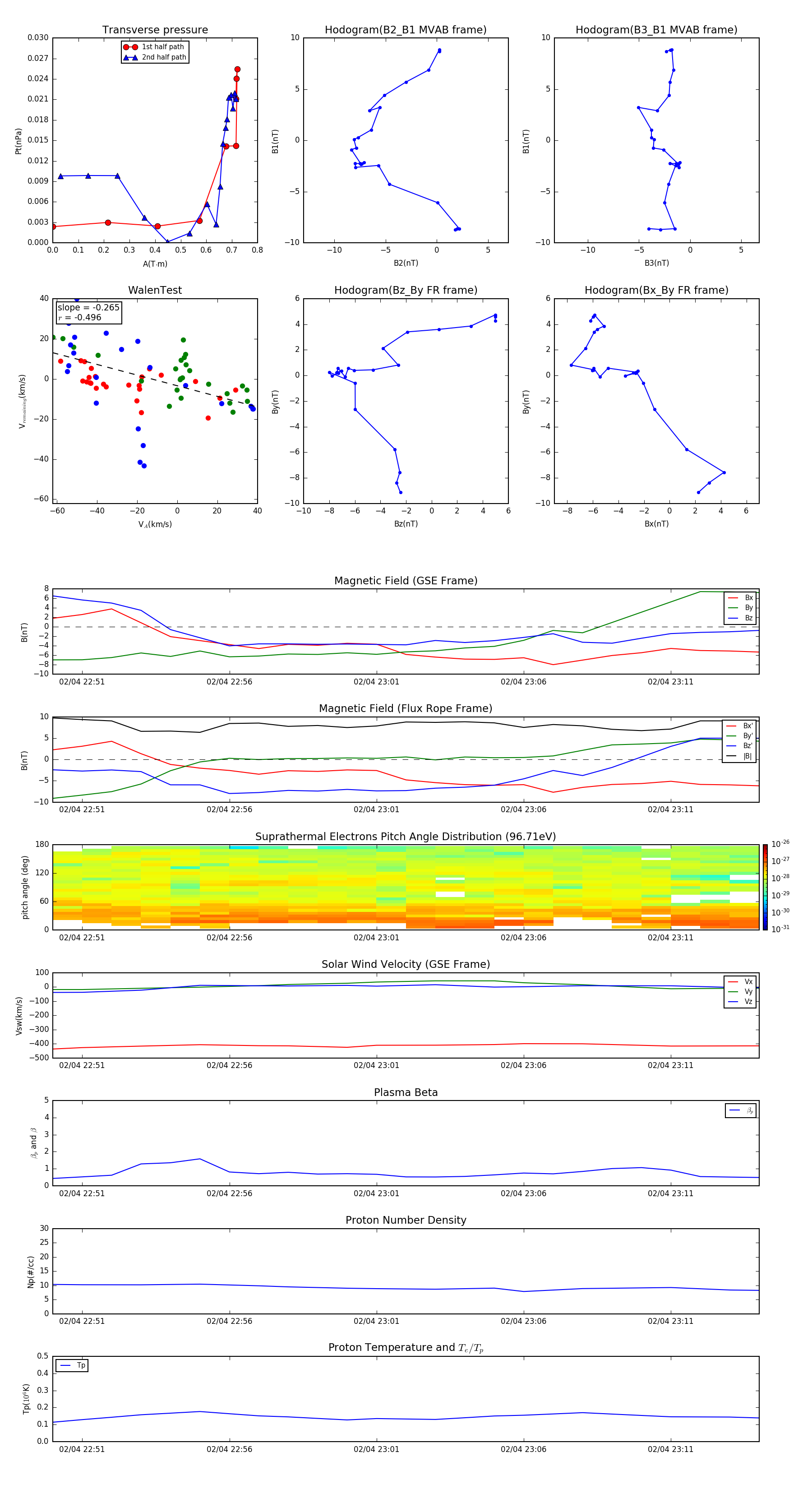Click the 'Vz' legend entry
Screen dimensions: 812x1489
coord(740,1002)
